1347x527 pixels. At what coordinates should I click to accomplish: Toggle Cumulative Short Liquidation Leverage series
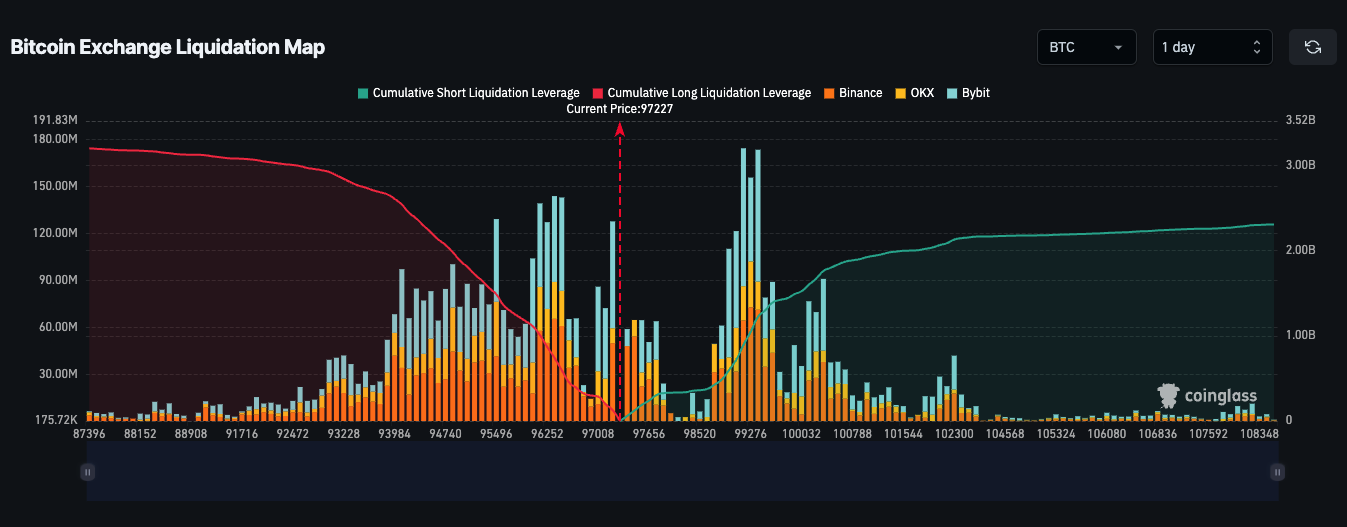pyautogui.click(x=468, y=93)
